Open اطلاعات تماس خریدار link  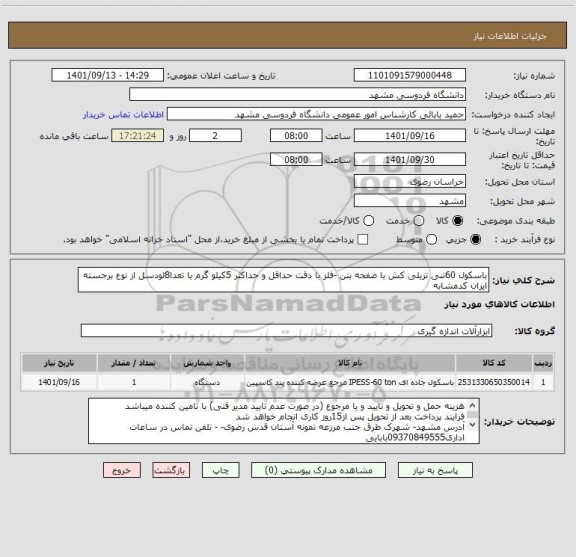(x=123, y=115)
